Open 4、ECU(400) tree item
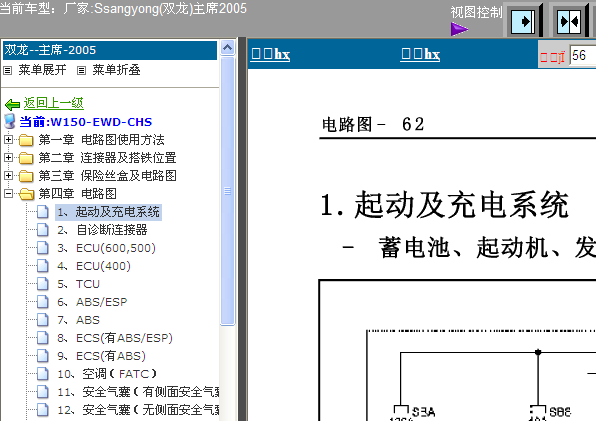The width and height of the screenshot is (596, 421). tap(94, 266)
